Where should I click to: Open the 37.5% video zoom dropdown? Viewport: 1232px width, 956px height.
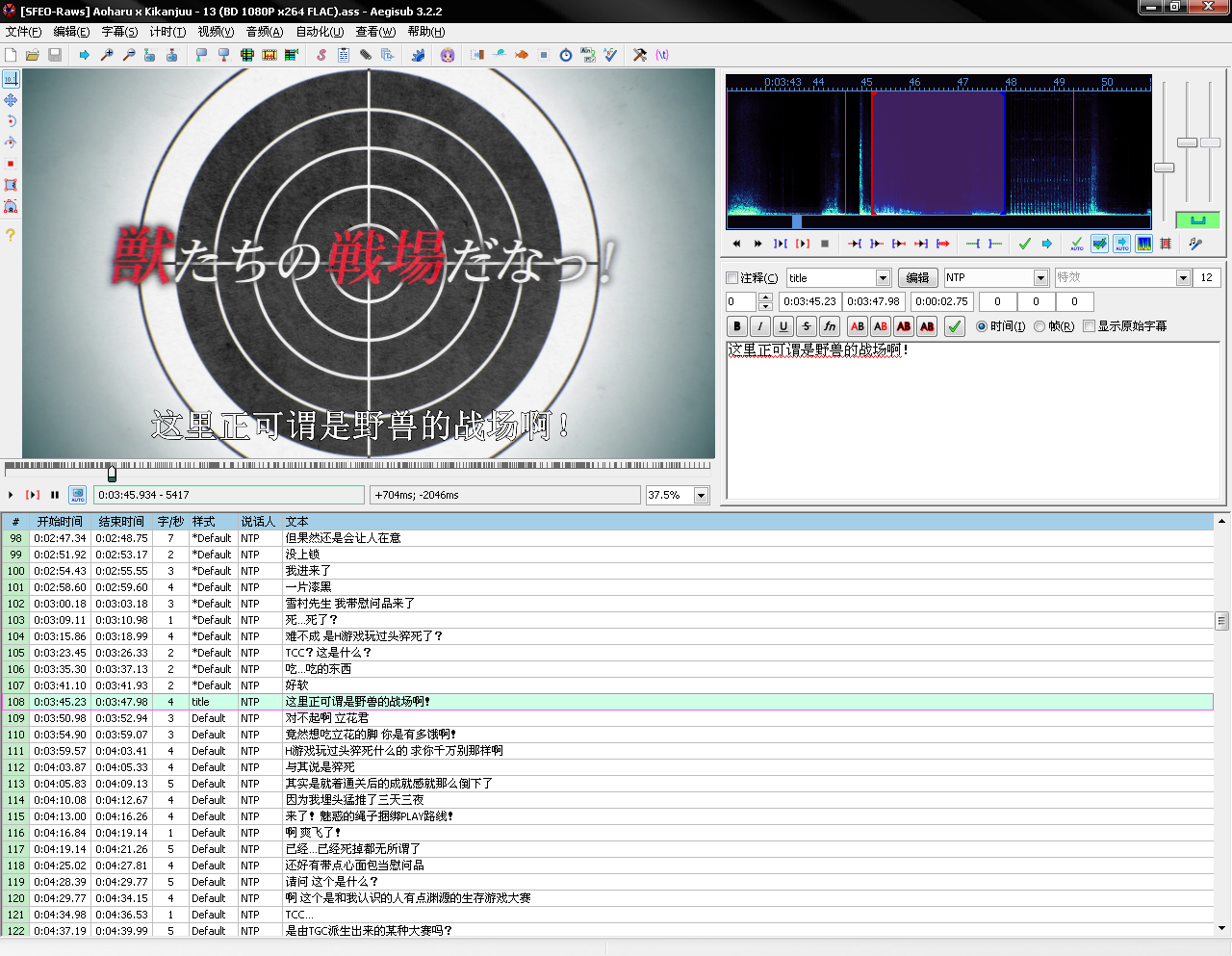point(701,495)
